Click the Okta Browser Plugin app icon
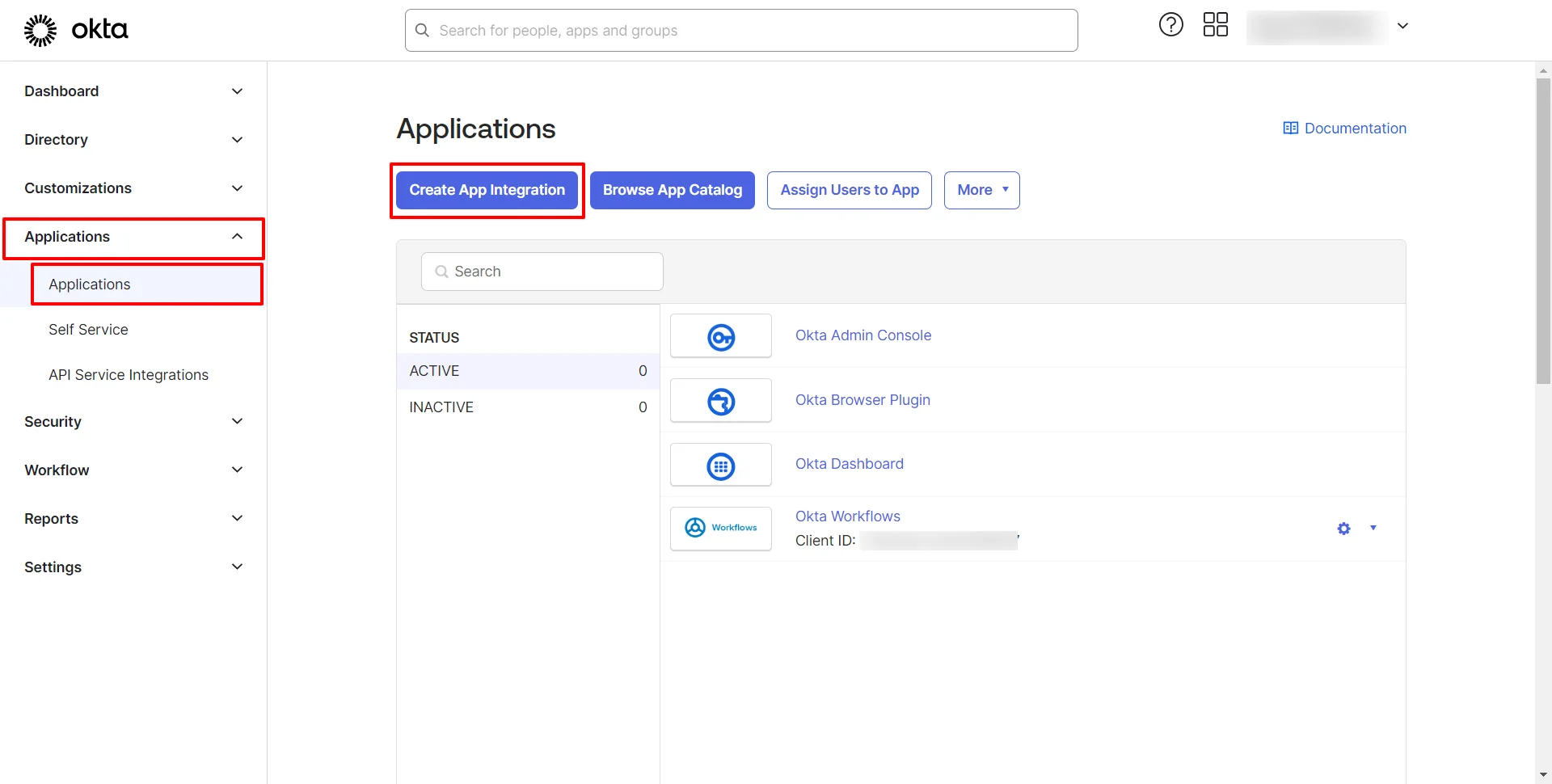 coord(720,400)
